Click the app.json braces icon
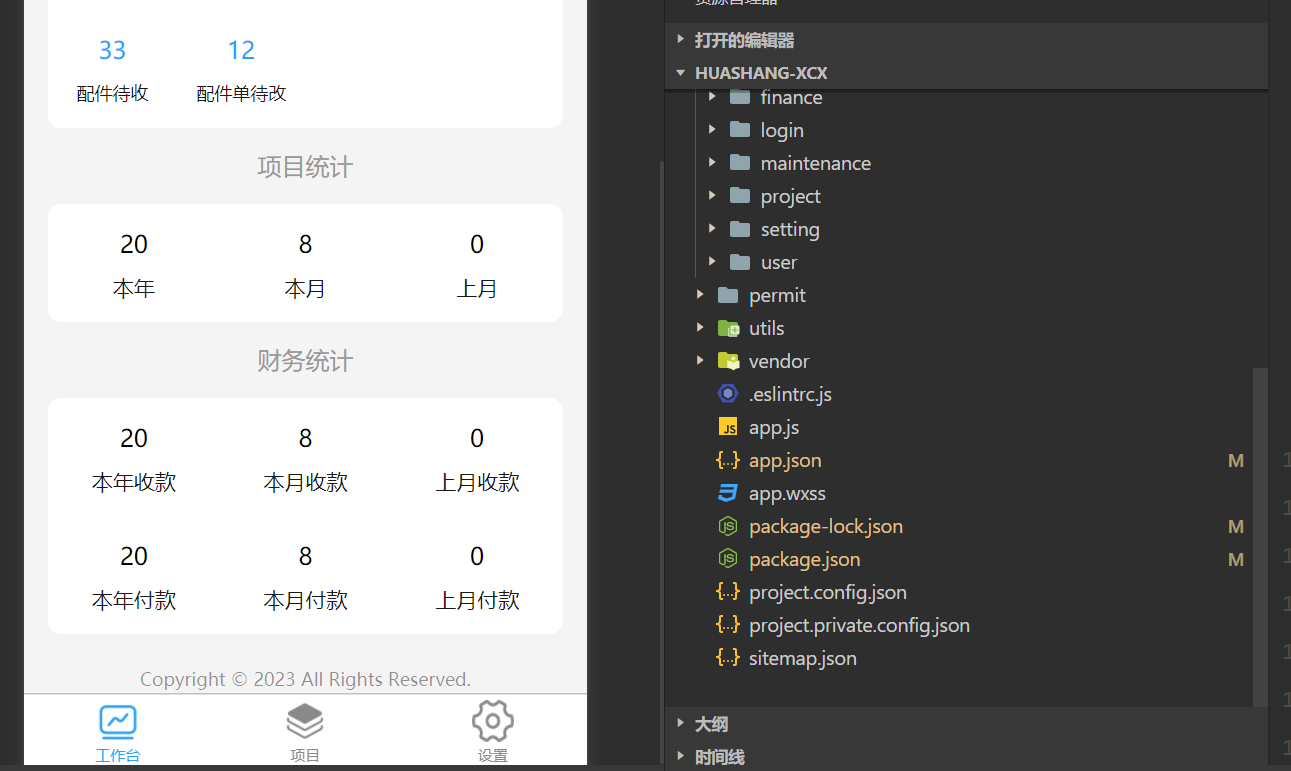 click(728, 460)
